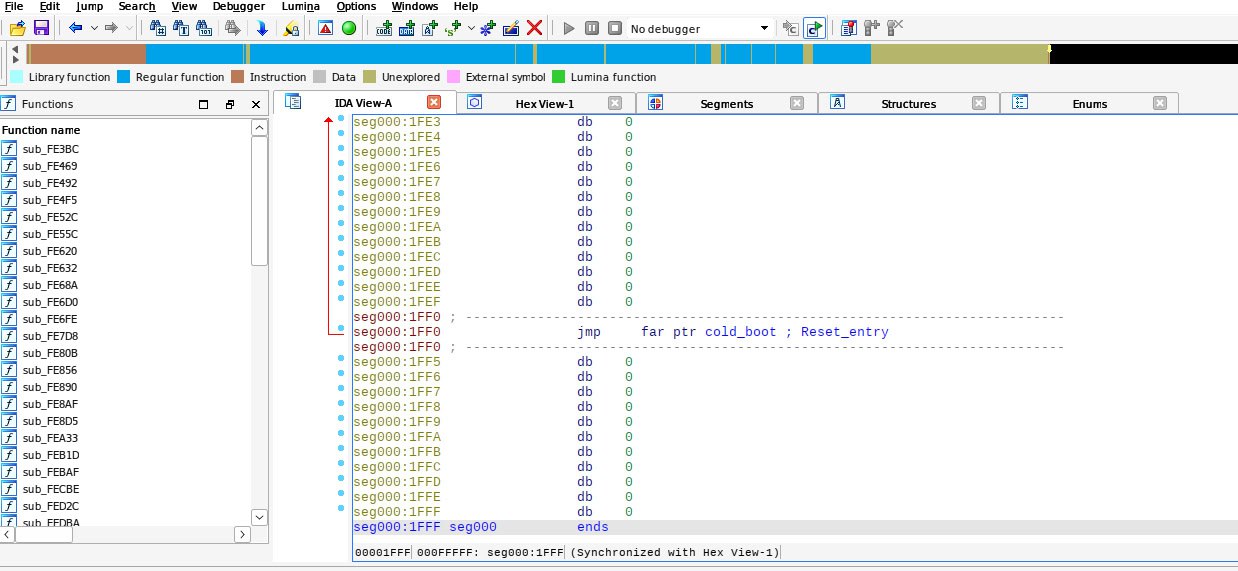The height and width of the screenshot is (571, 1238).
Task: Expand dropdown next to green S icon
Action: click(470, 28)
